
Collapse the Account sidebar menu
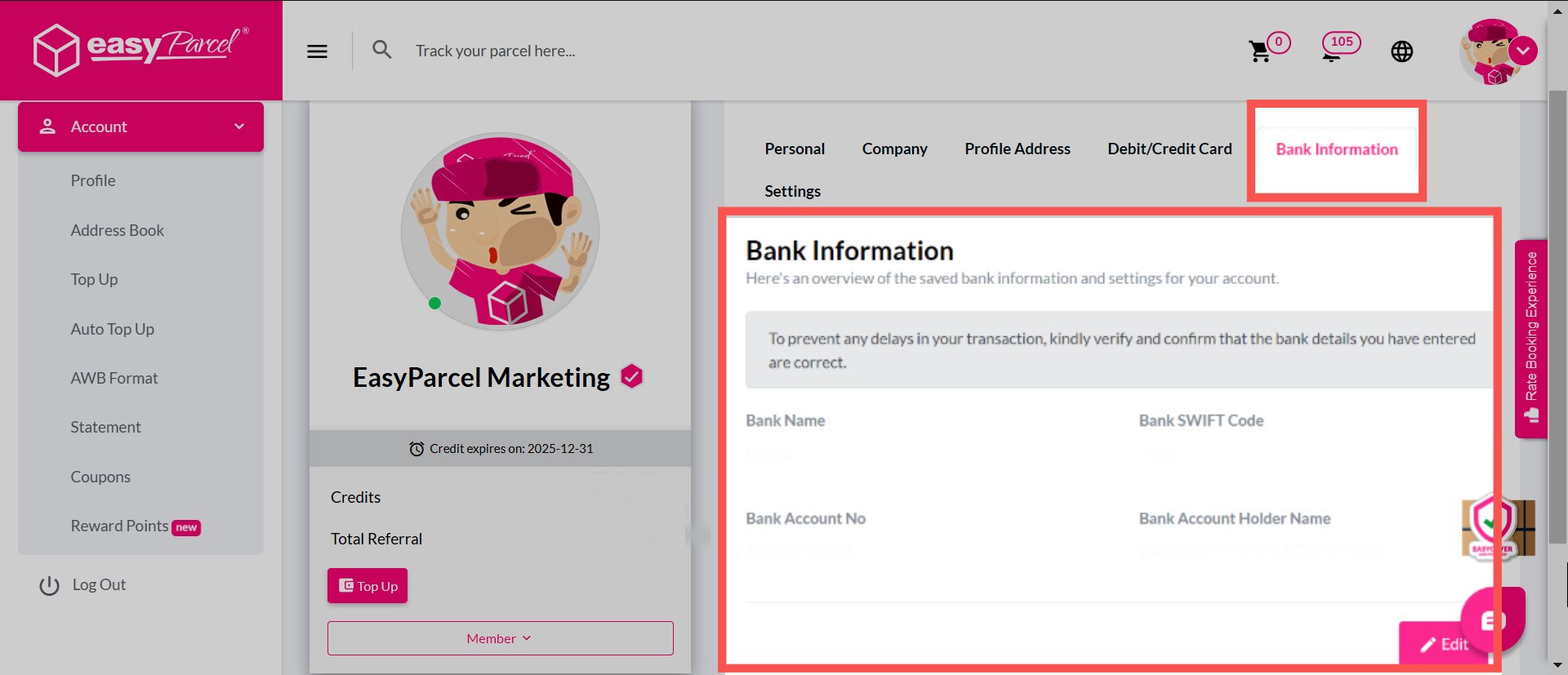[140, 127]
